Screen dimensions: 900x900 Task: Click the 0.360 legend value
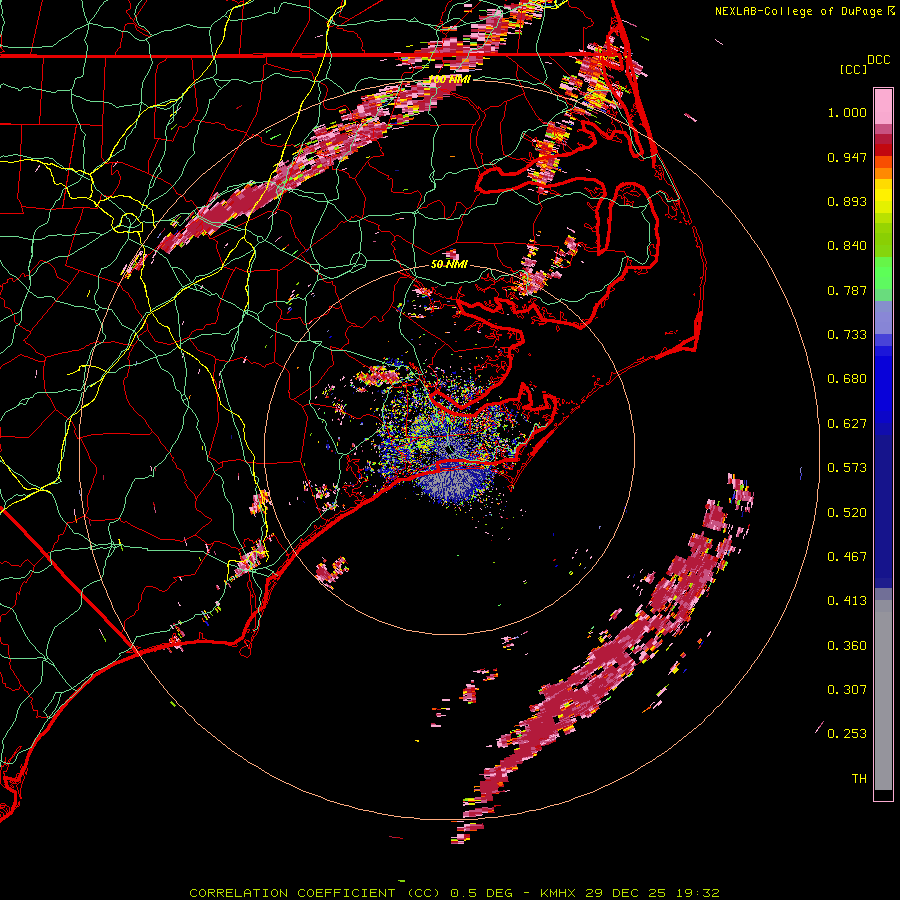tap(847, 646)
